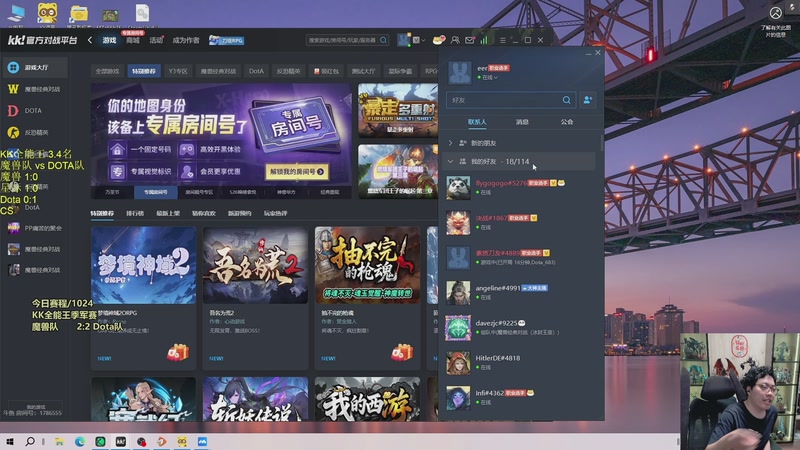Open friend flygogogo#5276 with the panda avatar
The image size is (800, 450).
pos(518,187)
